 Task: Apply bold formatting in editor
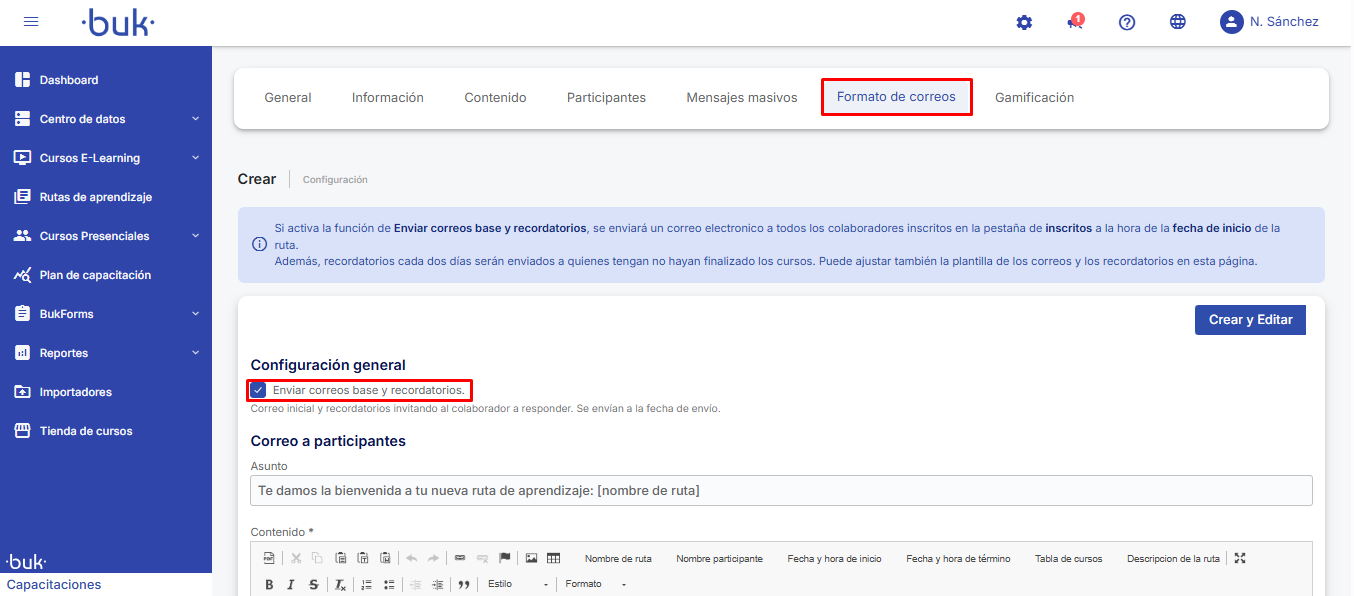(269, 585)
